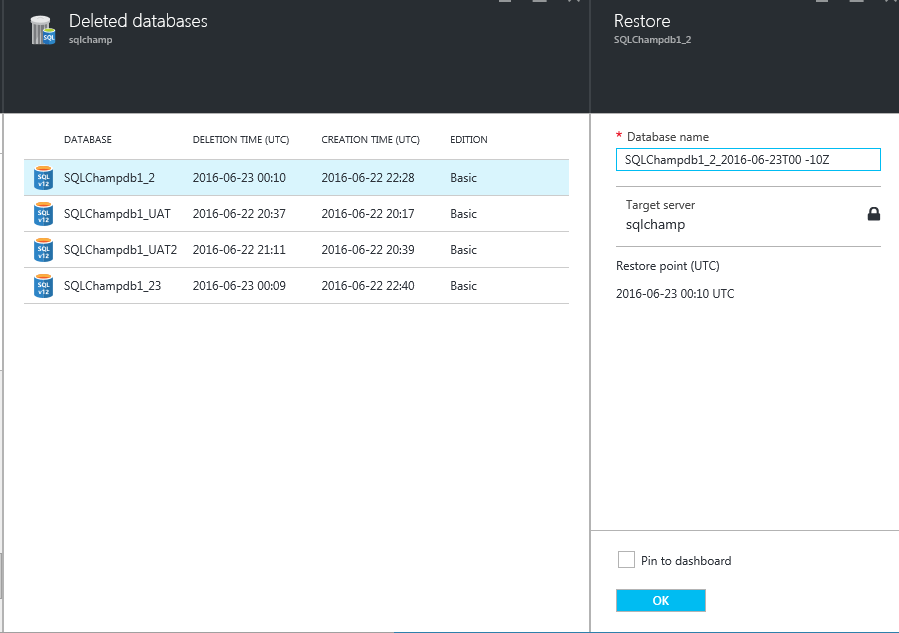Sort by the DATABASE column header
The image size is (899, 633).
tap(88, 139)
